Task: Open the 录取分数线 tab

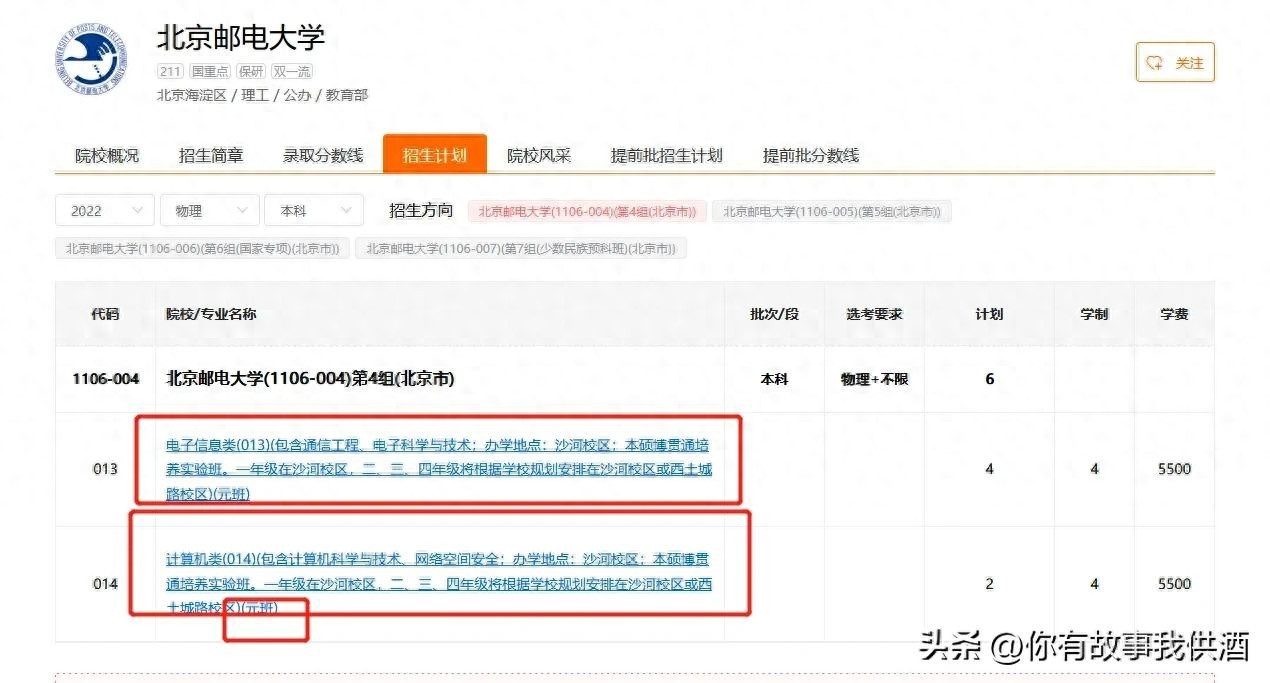Action: point(323,155)
